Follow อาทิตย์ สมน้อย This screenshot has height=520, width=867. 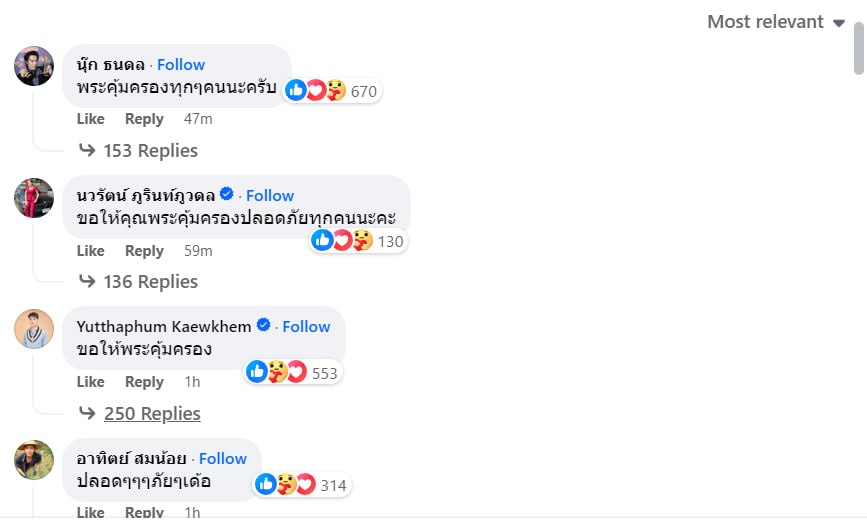pos(223,458)
